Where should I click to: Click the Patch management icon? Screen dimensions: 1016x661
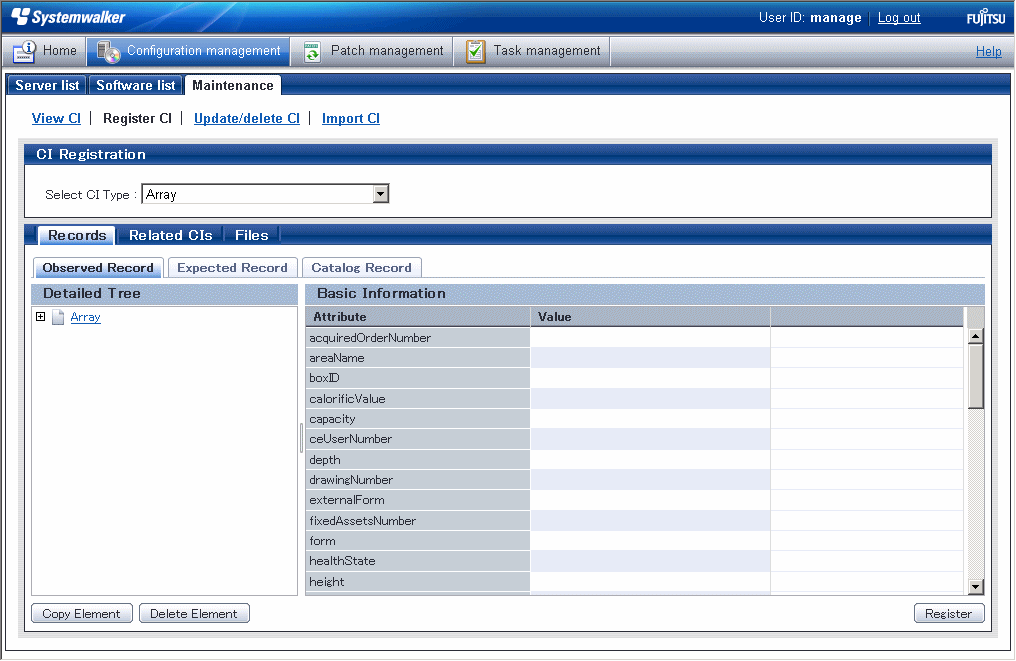tap(312, 51)
